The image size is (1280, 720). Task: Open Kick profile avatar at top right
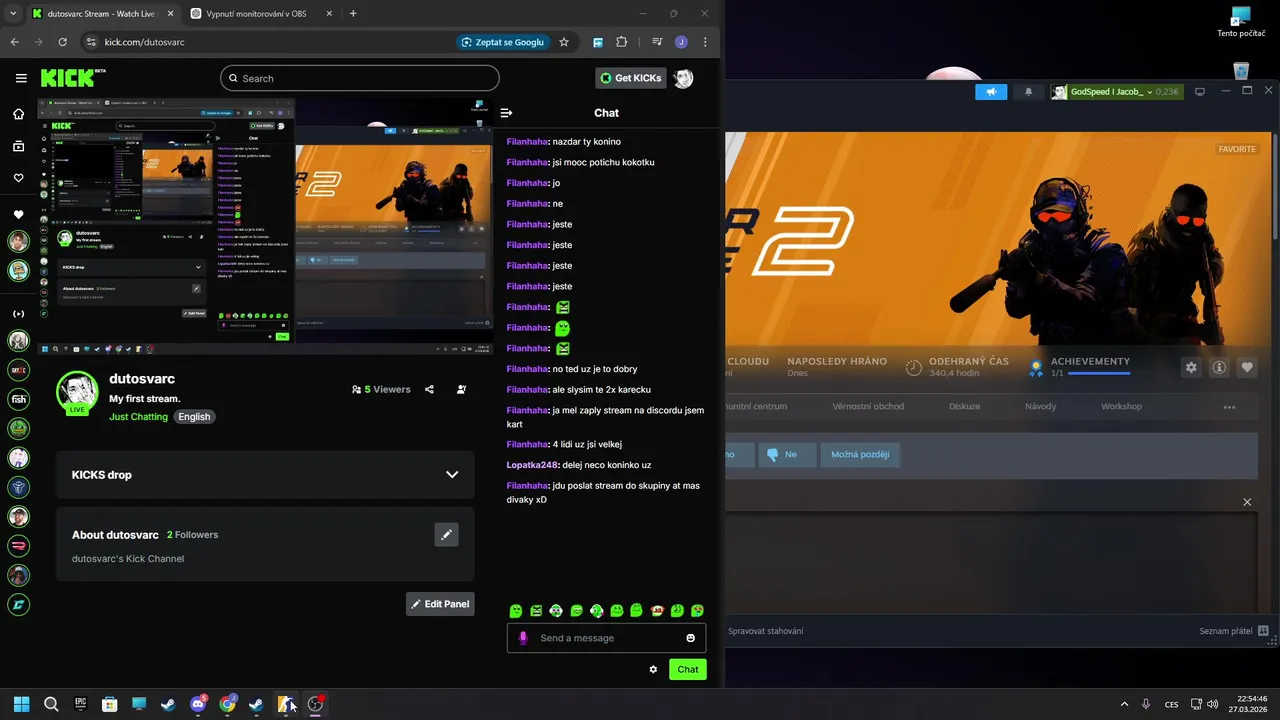coord(683,78)
